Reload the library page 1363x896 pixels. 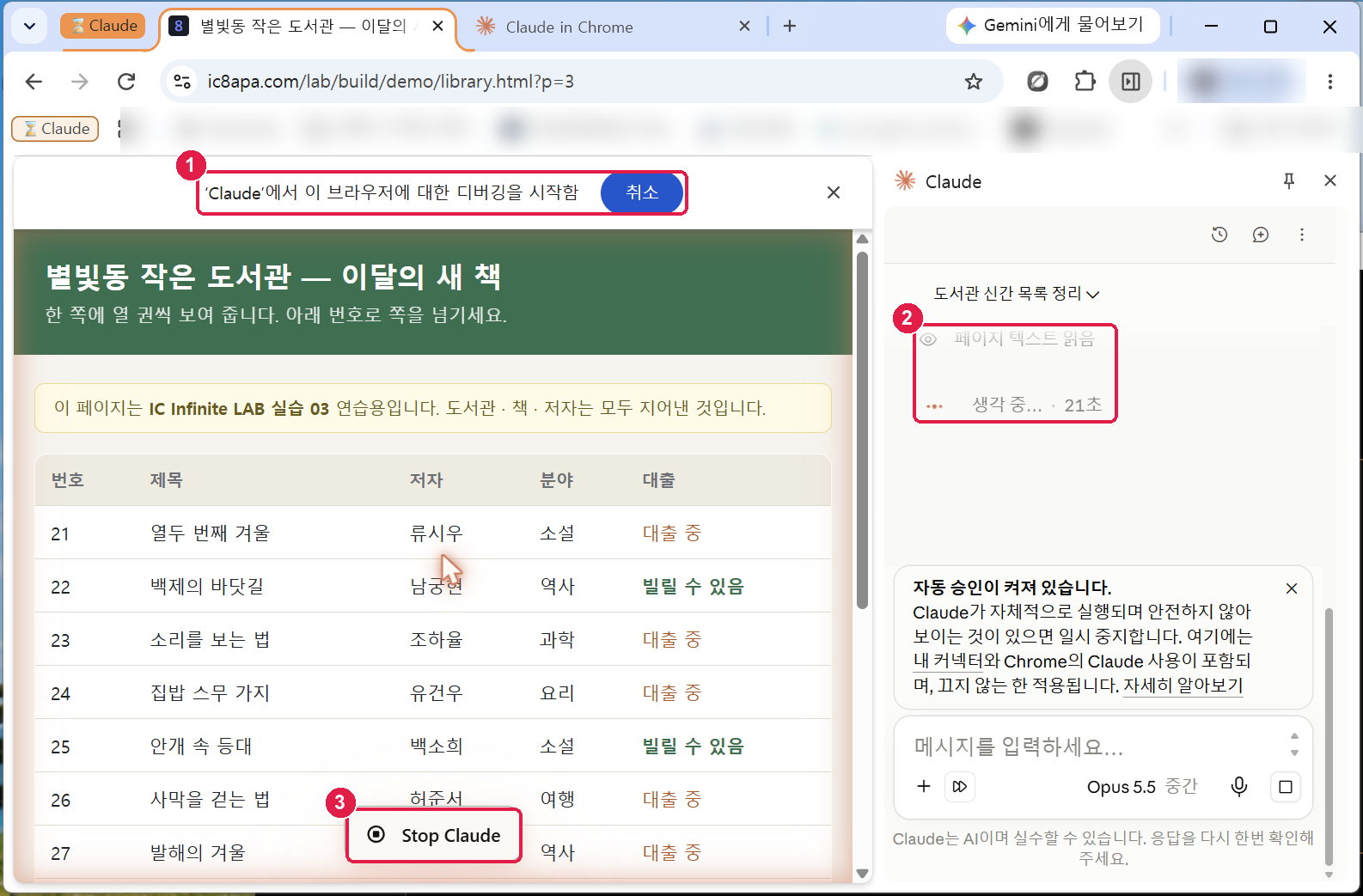click(x=126, y=82)
